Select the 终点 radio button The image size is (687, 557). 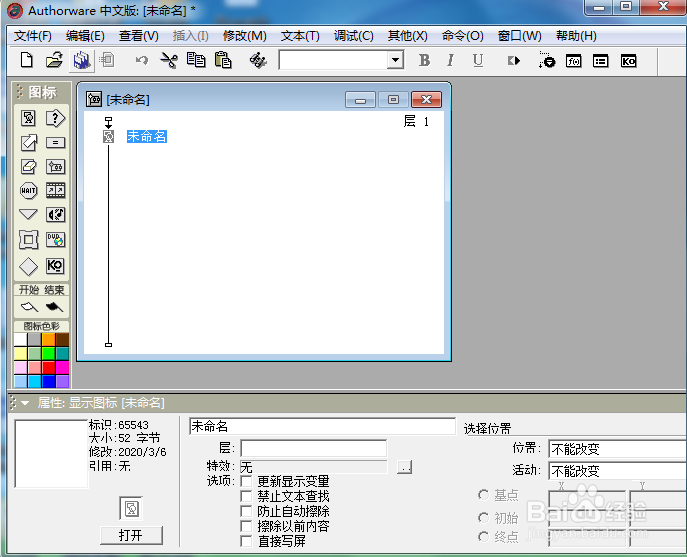coord(484,536)
